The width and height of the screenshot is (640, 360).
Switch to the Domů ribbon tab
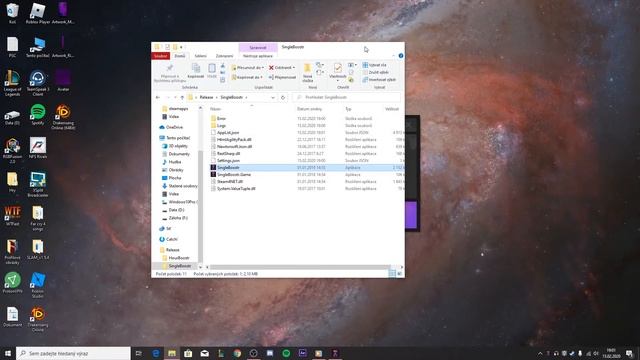(180, 56)
